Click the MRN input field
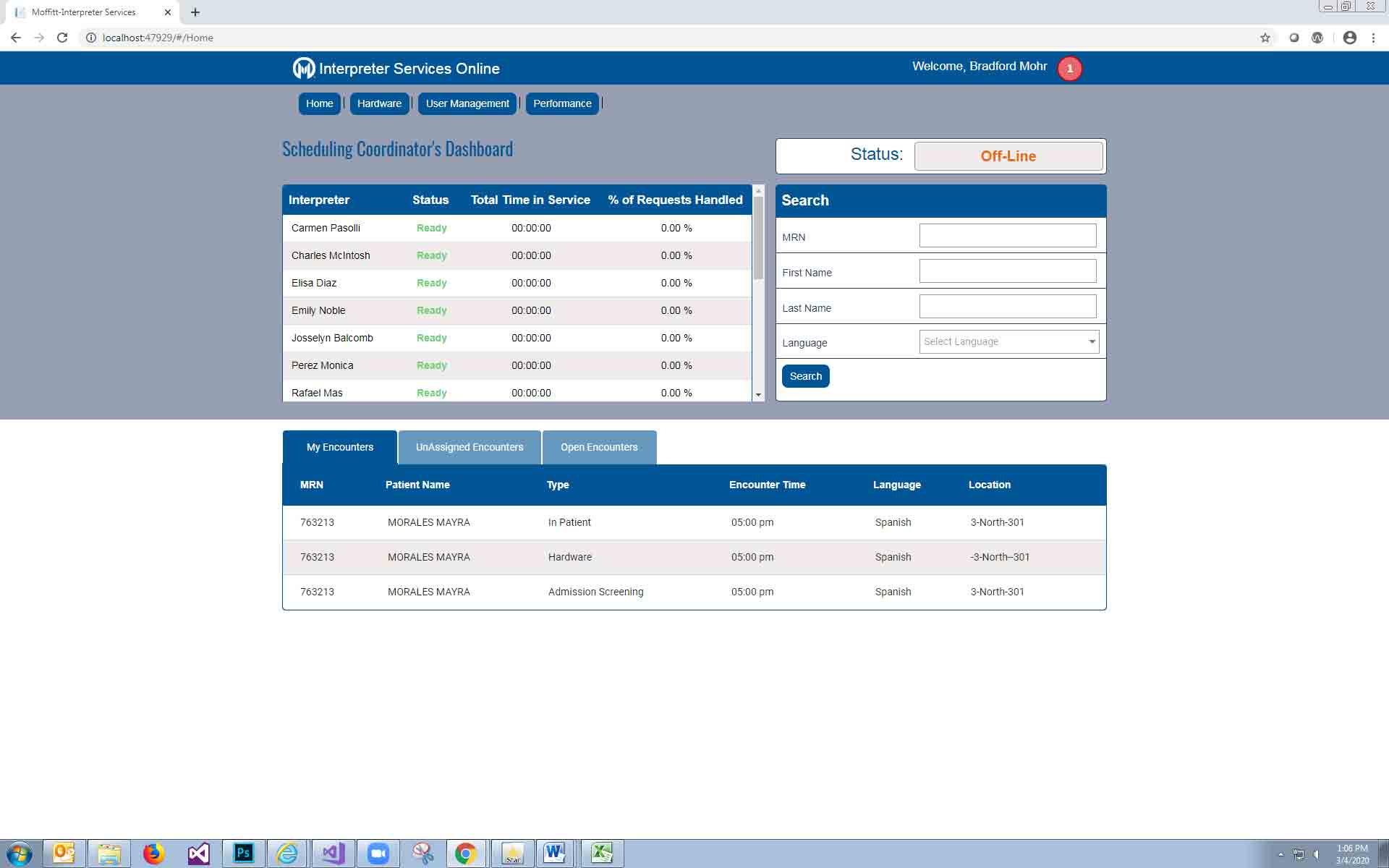This screenshot has width=1389, height=868. pos(1007,236)
